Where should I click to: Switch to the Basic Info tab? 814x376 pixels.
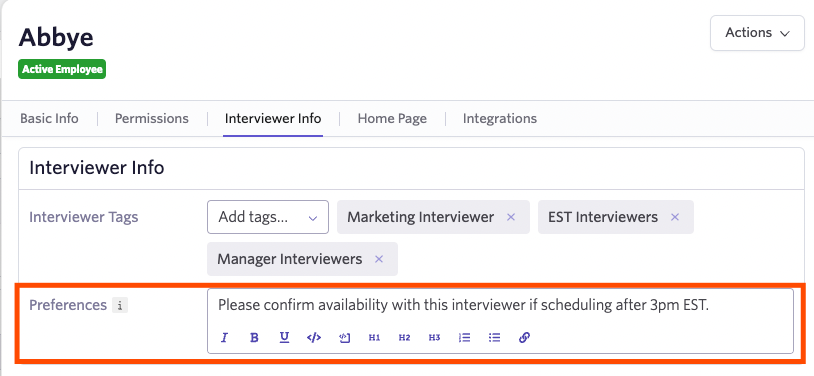49,118
